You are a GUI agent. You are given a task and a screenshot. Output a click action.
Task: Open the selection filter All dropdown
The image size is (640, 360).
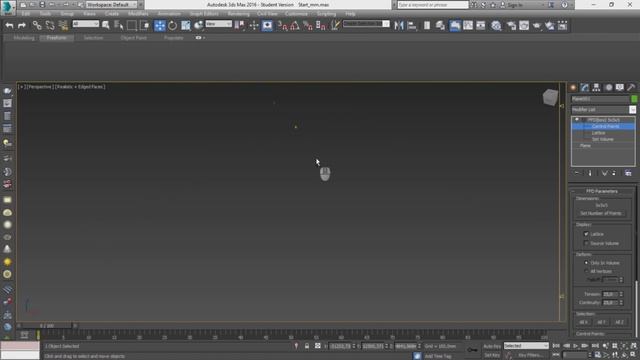(x=86, y=24)
